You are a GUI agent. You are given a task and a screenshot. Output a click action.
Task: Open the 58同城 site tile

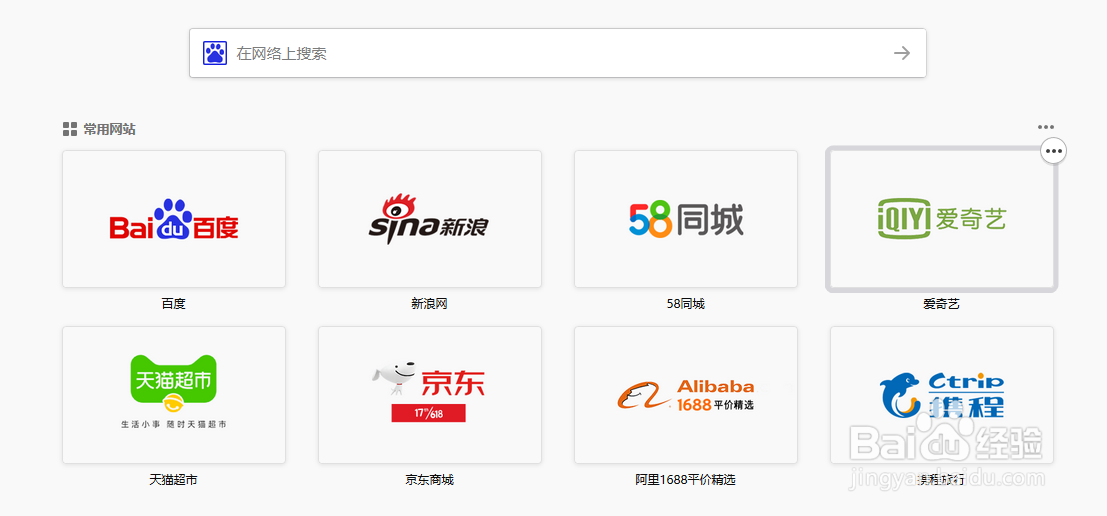(686, 219)
